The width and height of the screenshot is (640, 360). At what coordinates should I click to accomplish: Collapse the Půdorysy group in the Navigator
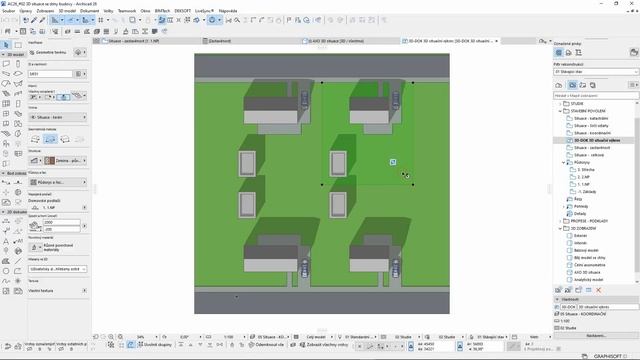(x=564, y=162)
